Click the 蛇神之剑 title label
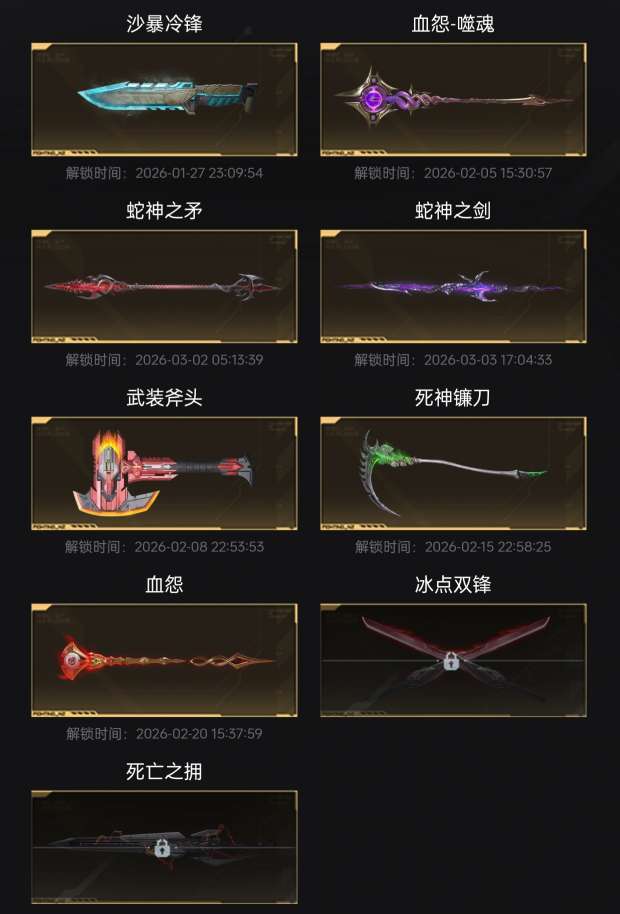Viewport: 620px width, 914px height. pyautogui.click(x=453, y=211)
